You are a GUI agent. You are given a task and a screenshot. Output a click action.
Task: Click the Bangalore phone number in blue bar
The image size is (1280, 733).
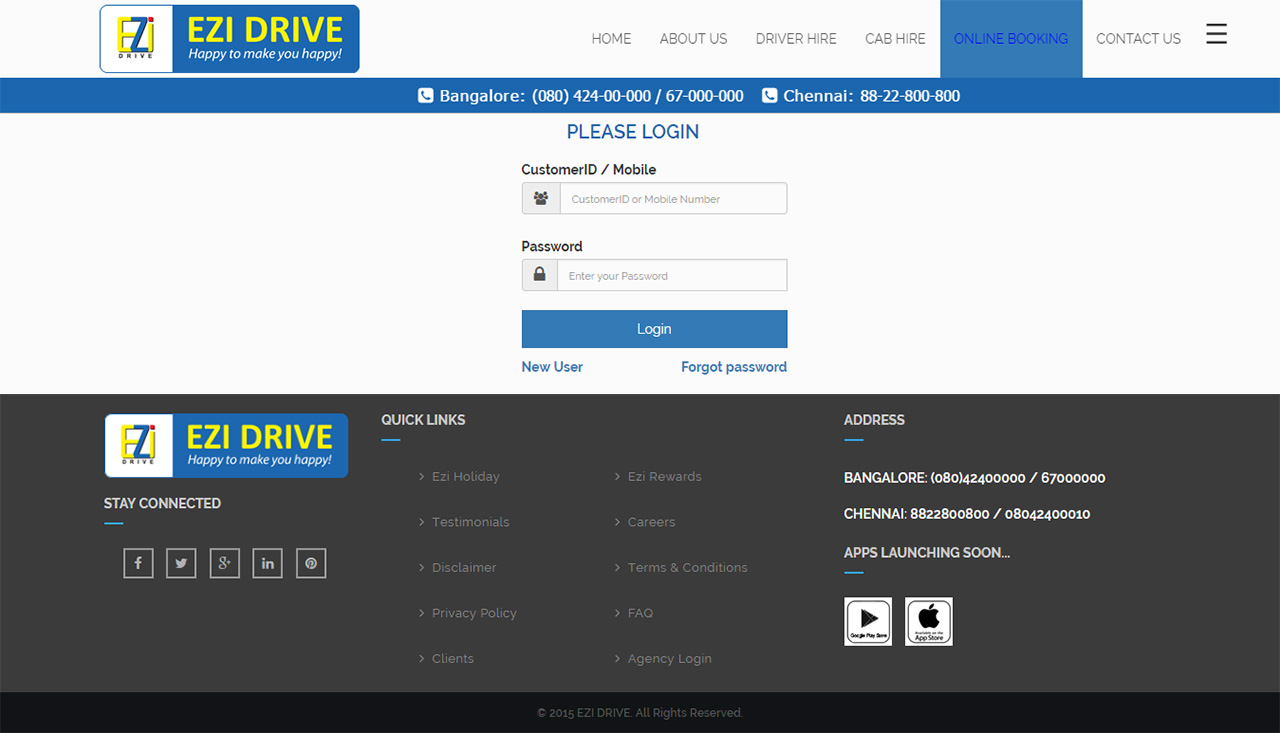click(638, 96)
